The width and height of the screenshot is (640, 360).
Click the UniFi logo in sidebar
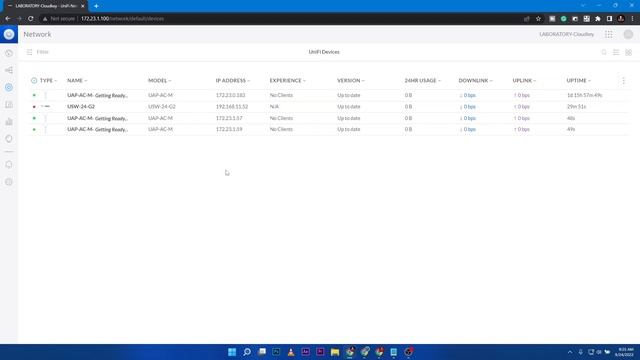coord(9,34)
